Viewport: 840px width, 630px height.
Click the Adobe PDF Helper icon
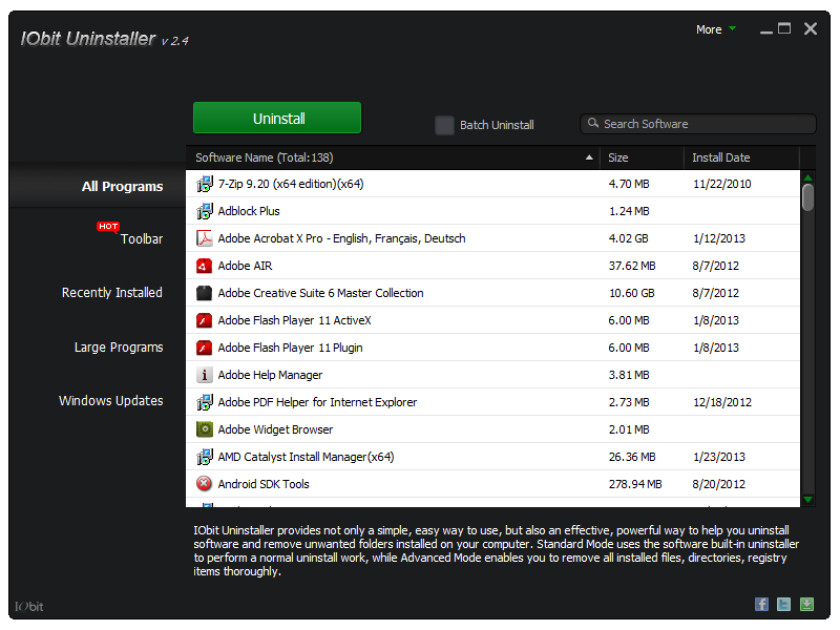(204, 402)
